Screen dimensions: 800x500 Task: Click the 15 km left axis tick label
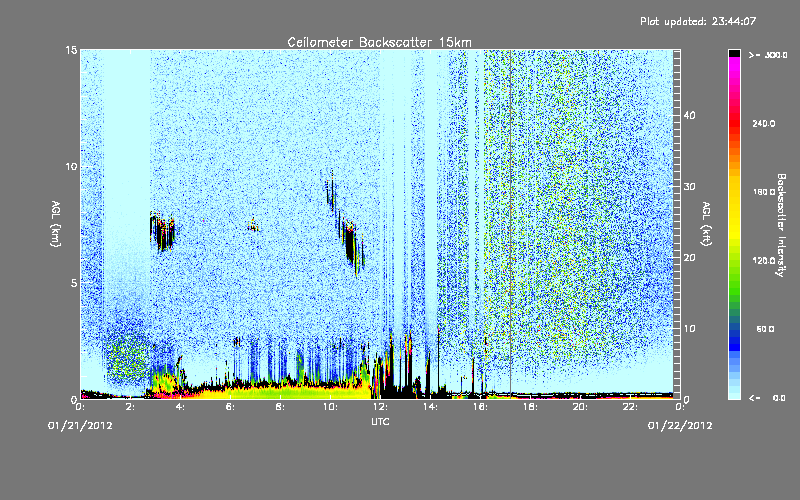click(x=71, y=50)
